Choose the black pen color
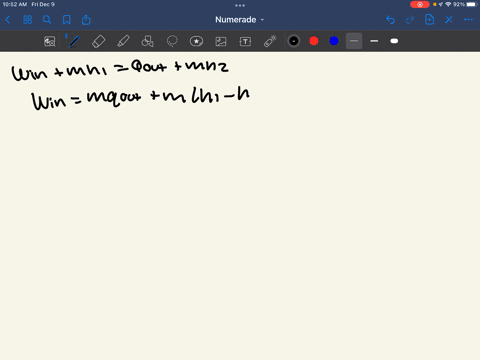 294,41
